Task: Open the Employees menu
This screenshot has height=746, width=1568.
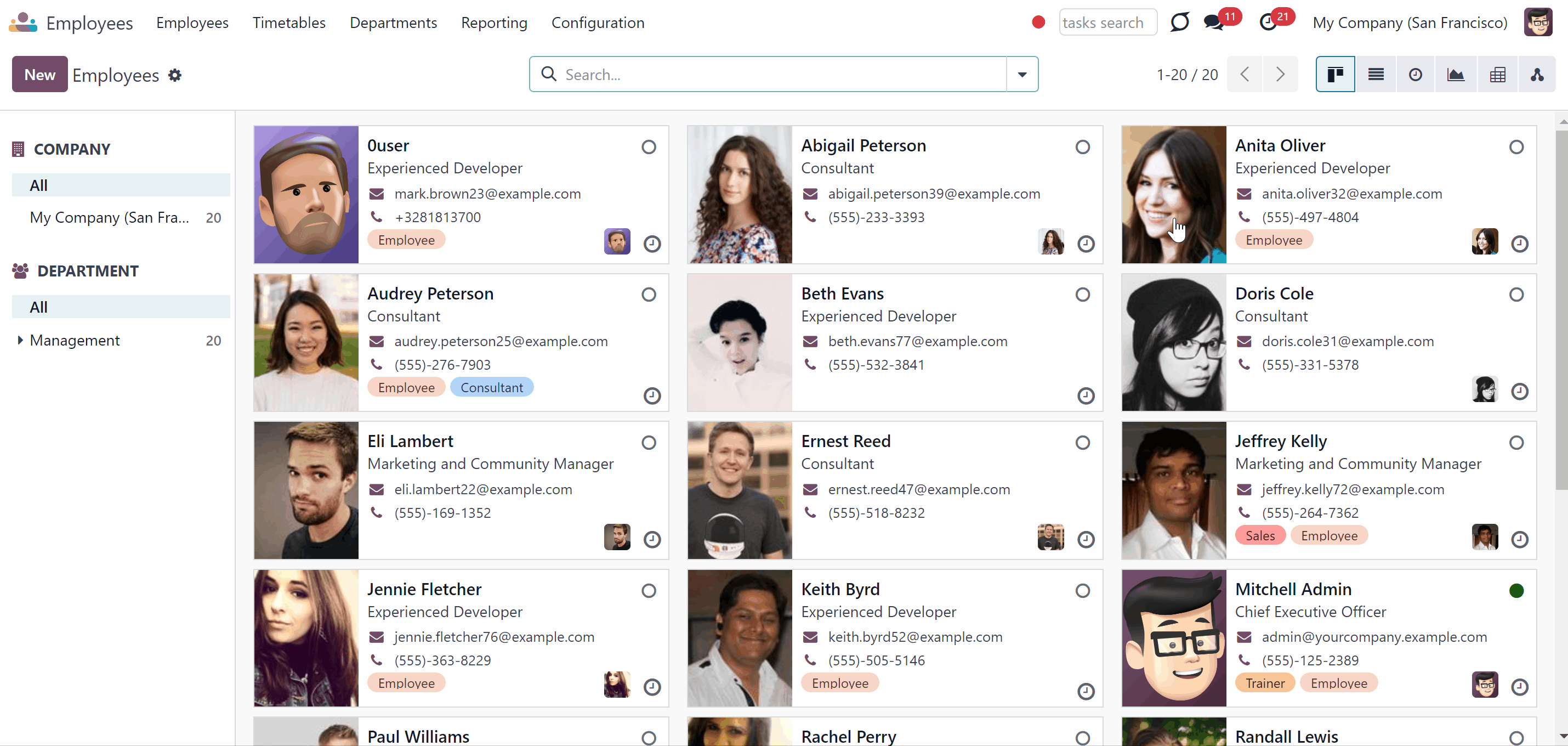Action: pyautogui.click(x=192, y=22)
